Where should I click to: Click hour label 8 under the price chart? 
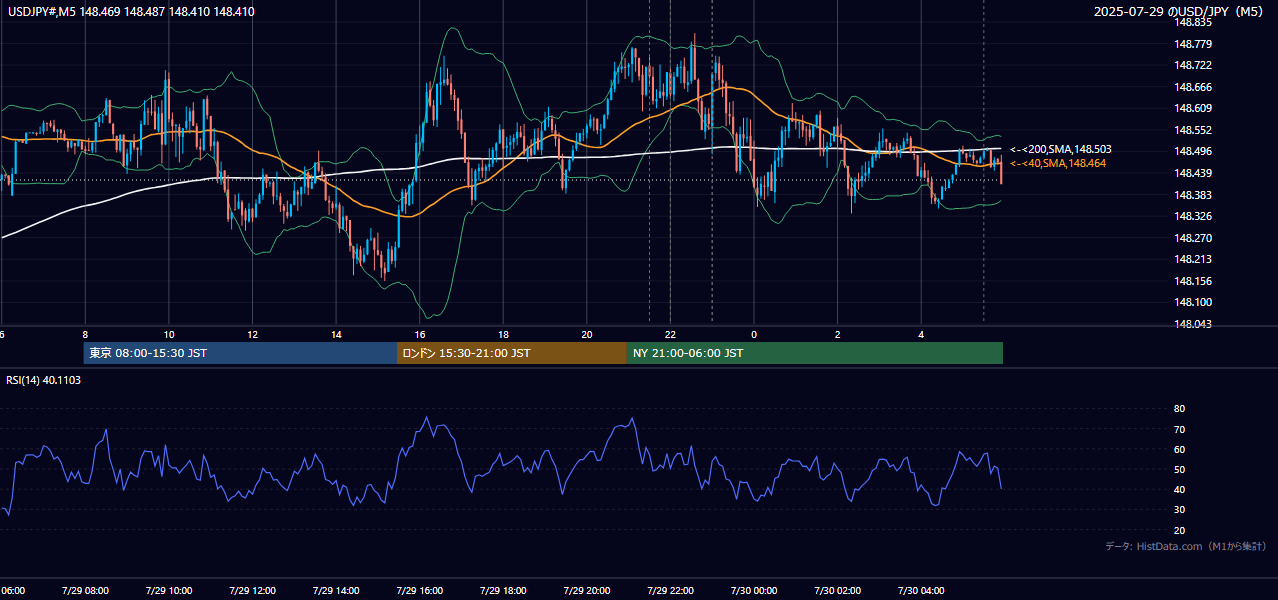pos(85,334)
